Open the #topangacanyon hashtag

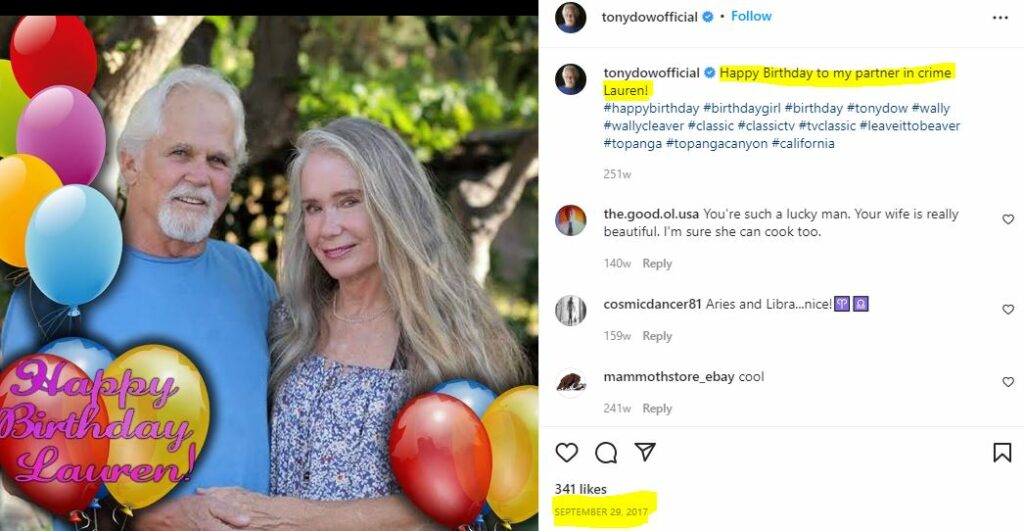click(x=716, y=143)
